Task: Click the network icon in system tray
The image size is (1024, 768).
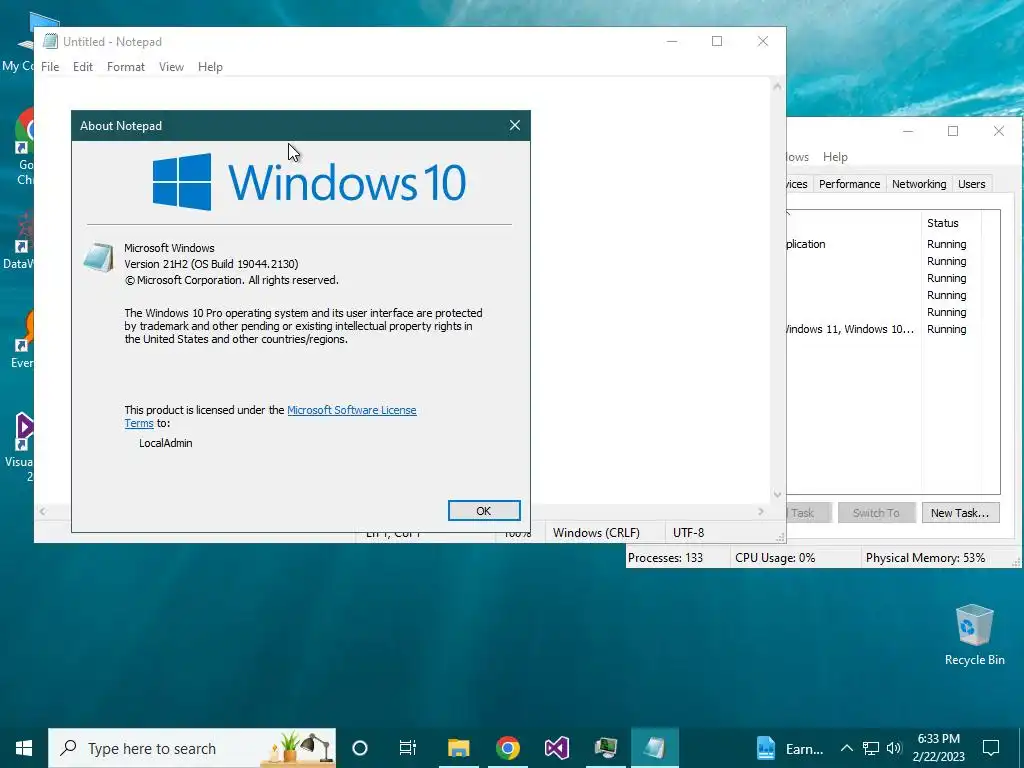Action: [x=871, y=748]
